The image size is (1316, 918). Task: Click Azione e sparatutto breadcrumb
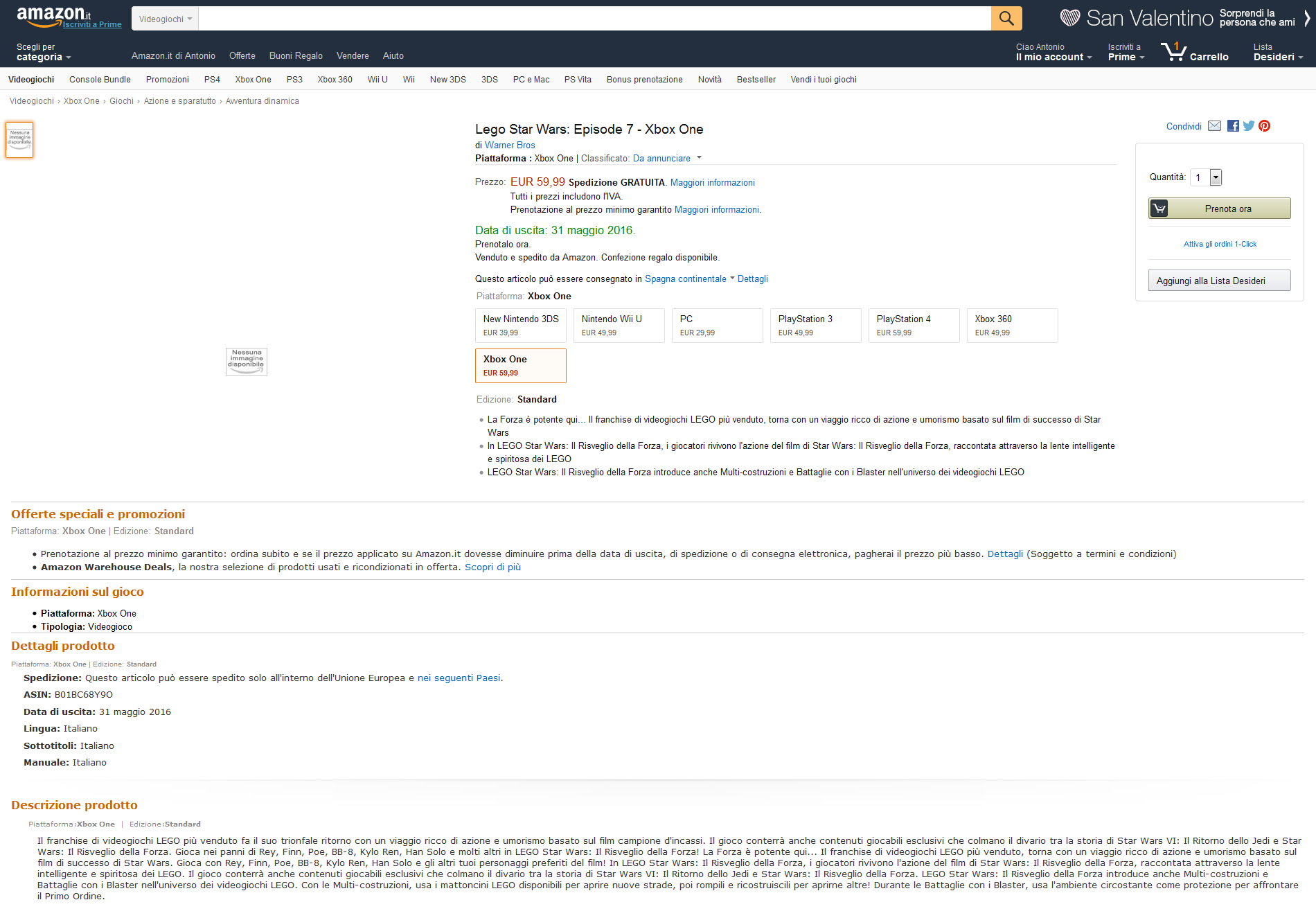[x=180, y=101]
